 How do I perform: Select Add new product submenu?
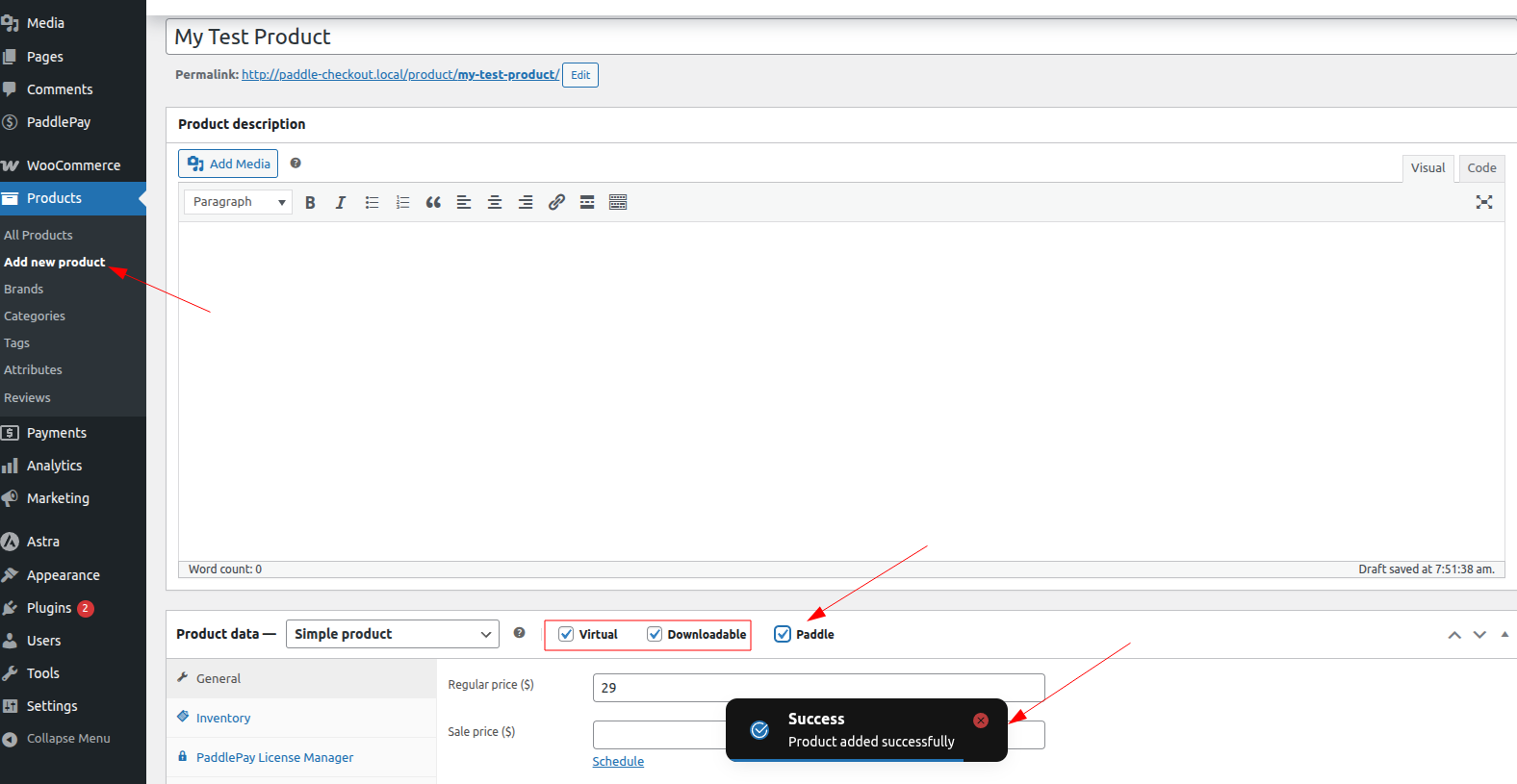(x=55, y=262)
